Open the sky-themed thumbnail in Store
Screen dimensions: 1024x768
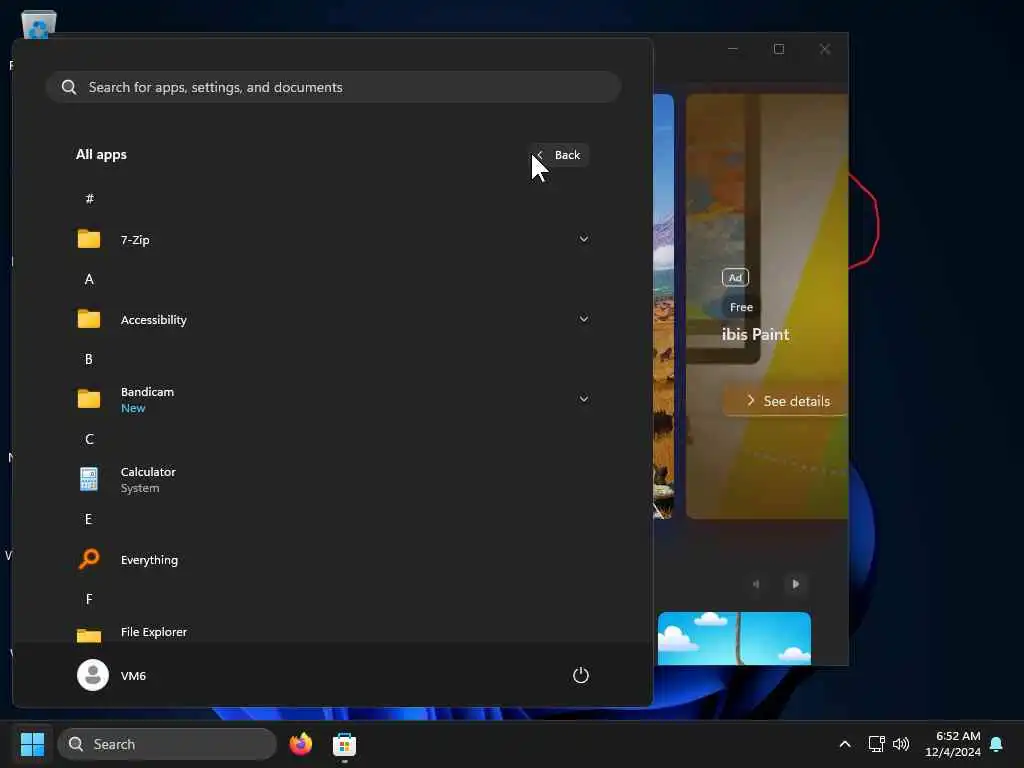[x=734, y=638]
